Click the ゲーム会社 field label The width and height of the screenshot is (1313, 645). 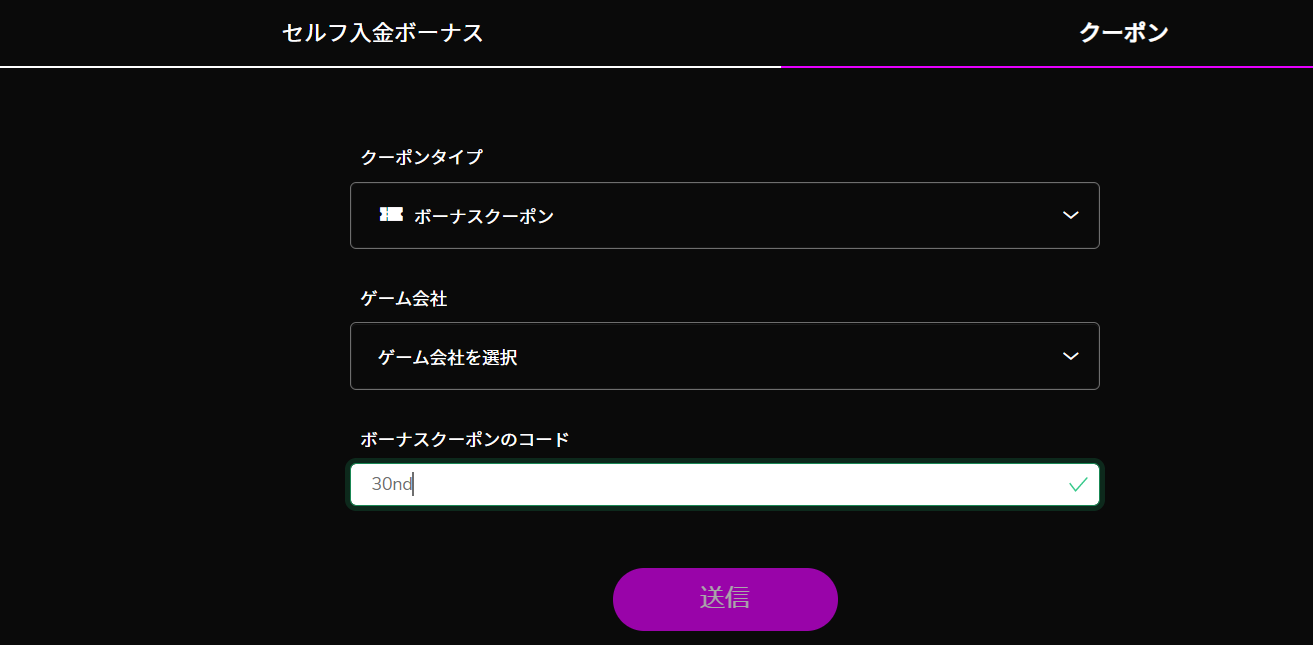coord(403,298)
